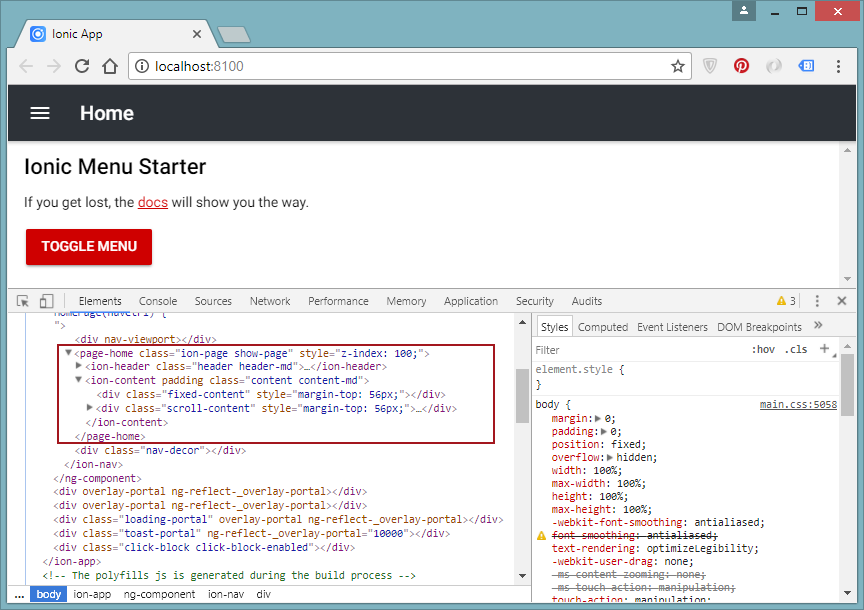Open the DevTools customize three-dot menu
The image size is (864, 610).
[x=817, y=301]
